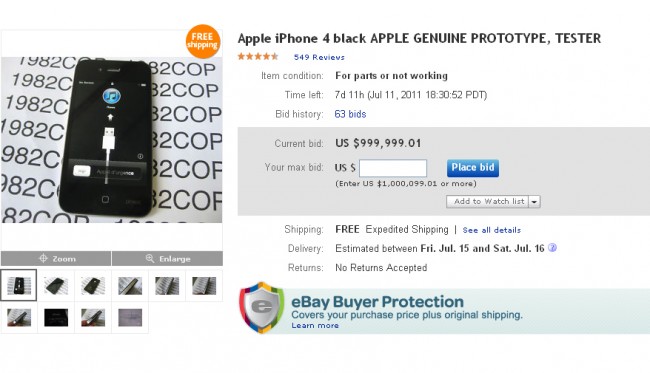Image resolution: width=650 pixels, height=373 pixels.
Task: Click the main iPhone product image
Action: pos(112,140)
